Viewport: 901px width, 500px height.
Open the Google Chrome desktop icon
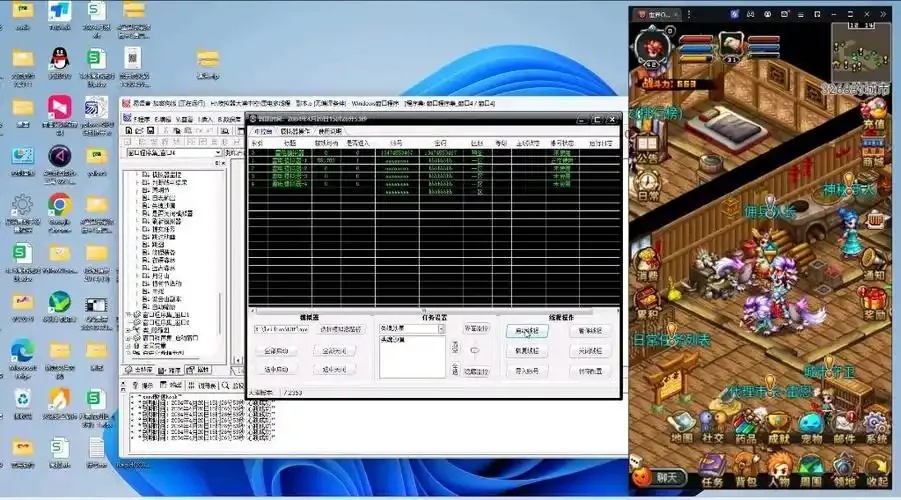tap(59, 213)
